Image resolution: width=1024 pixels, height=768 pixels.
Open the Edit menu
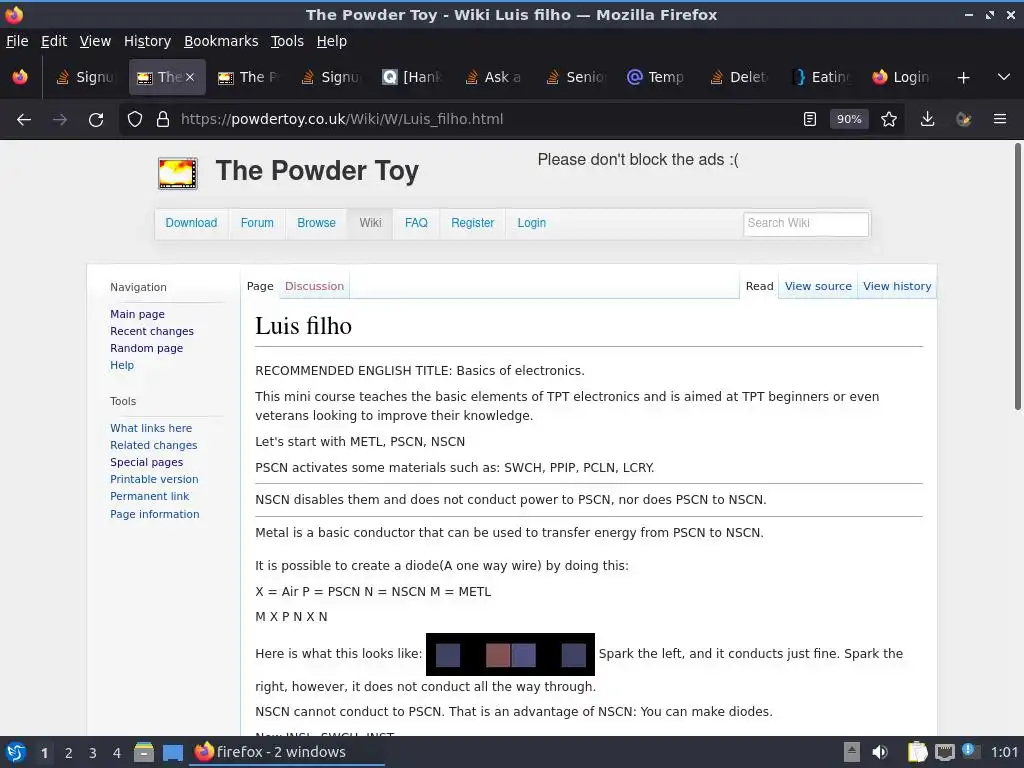(x=54, y=41)
